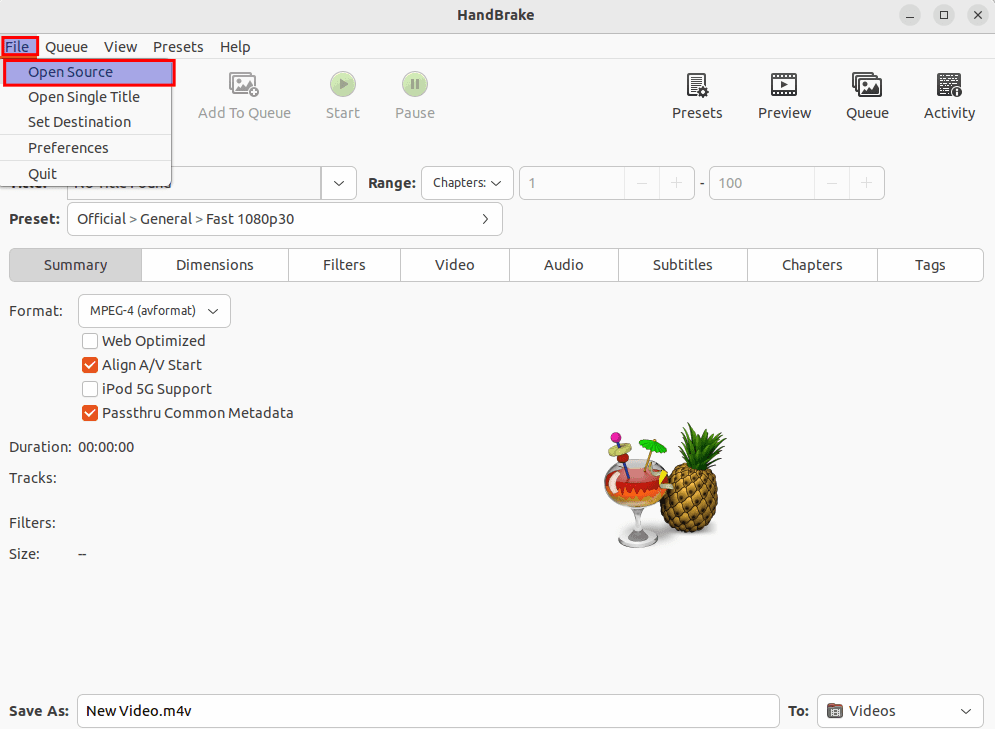Select Quit in the File menu
Viewport: 995px width, 729px height.
point(43,174)
